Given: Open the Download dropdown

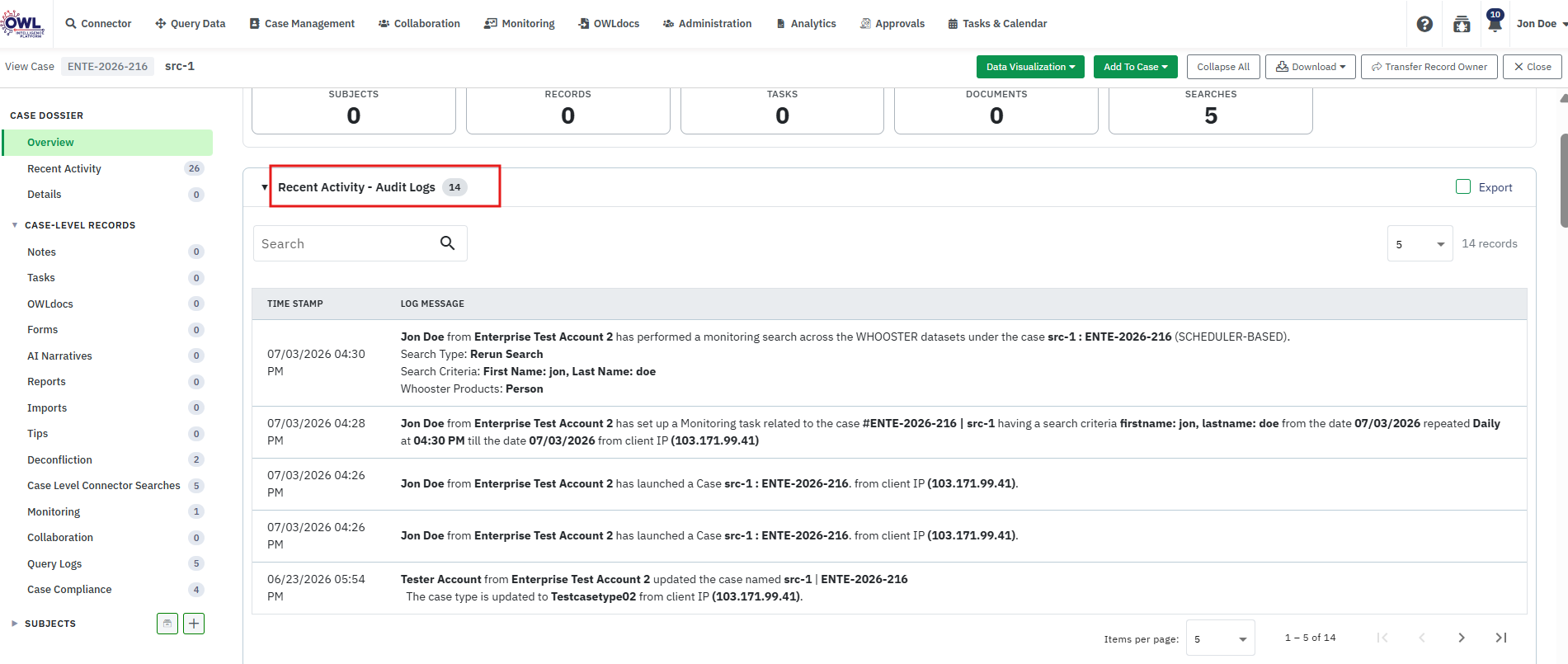Looking at the screenshot, I should 1311,67.
